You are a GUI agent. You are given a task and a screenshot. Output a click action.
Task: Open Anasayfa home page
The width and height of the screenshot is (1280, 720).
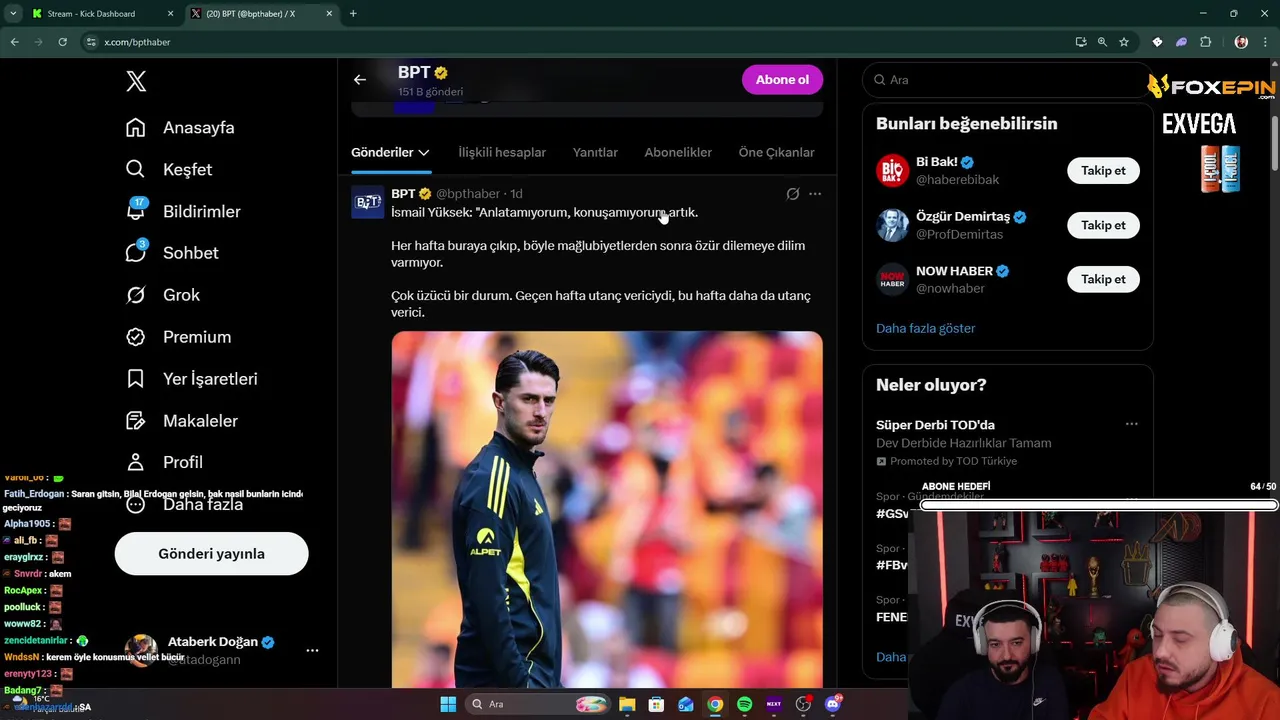tap(180, 128)
